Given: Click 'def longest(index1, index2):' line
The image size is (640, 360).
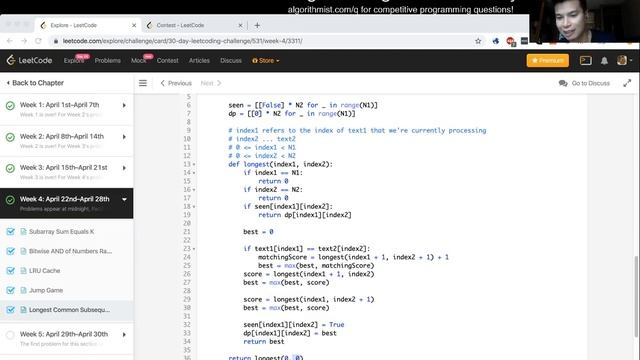Looking at the screenshot, I should [280, 164].
